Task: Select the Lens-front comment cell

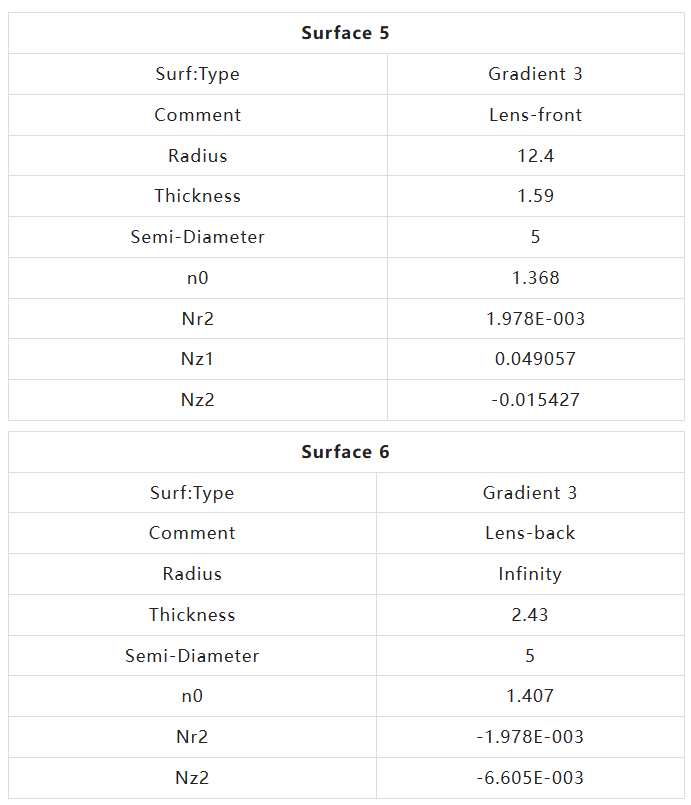Action: [x=535, y=115]
